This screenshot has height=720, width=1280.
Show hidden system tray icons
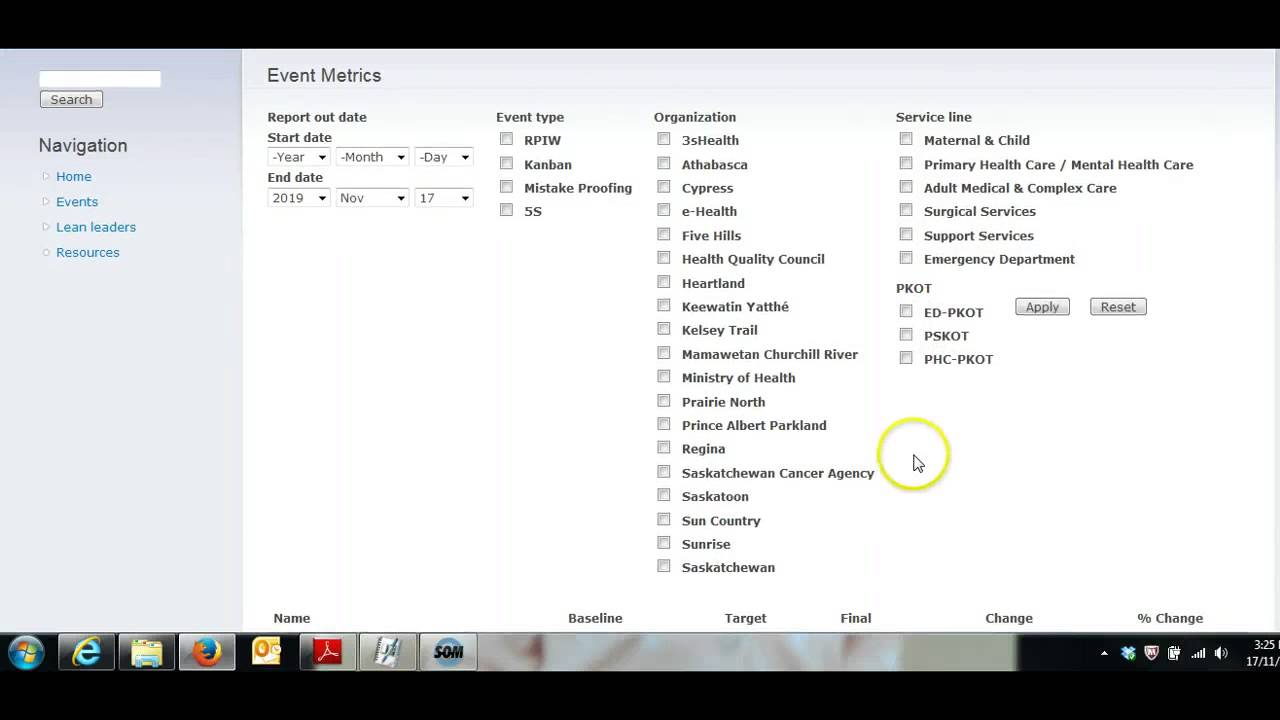(x=1104, y=653)
